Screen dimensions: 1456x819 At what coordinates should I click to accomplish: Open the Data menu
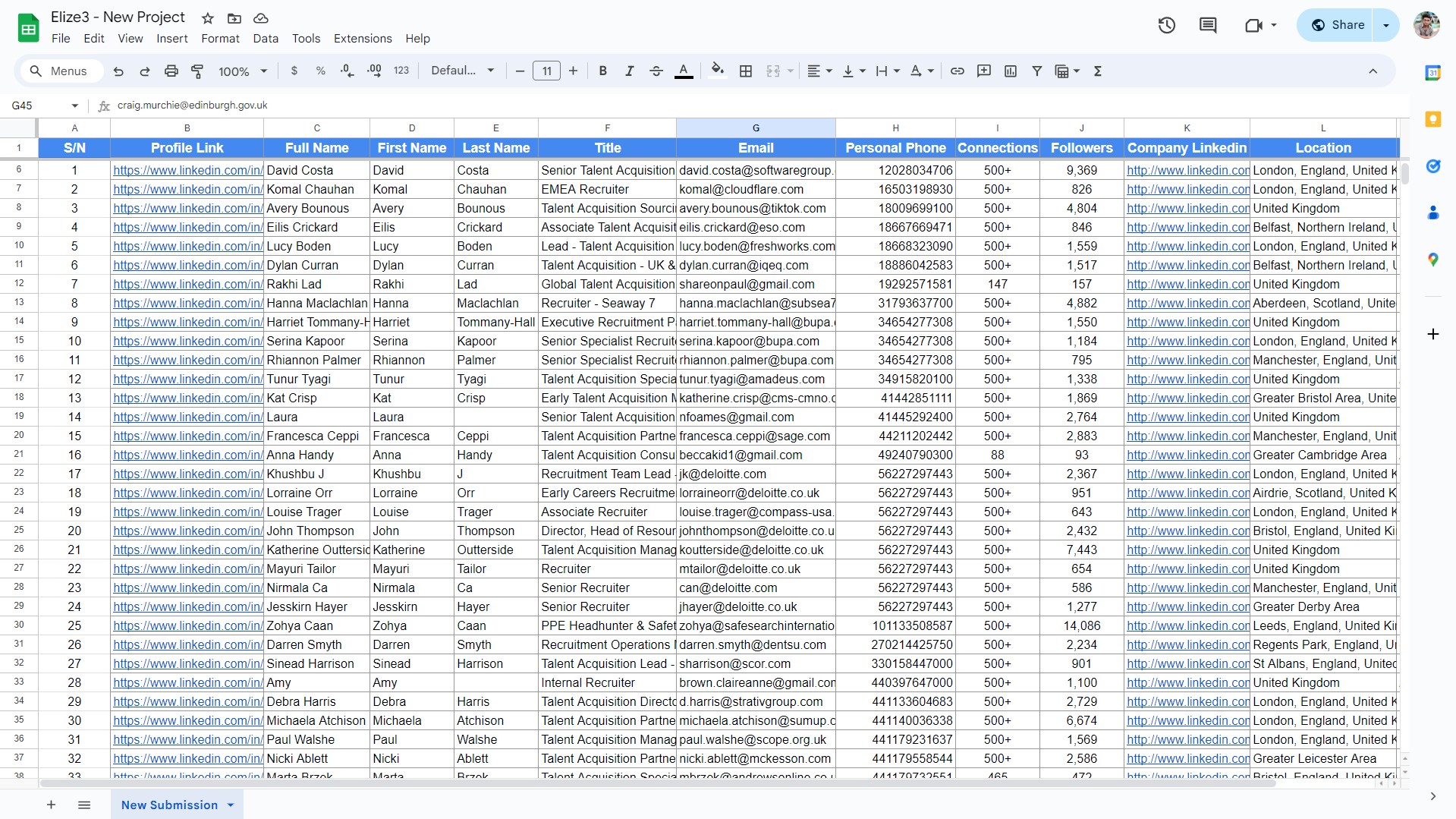tap(266, 39)
